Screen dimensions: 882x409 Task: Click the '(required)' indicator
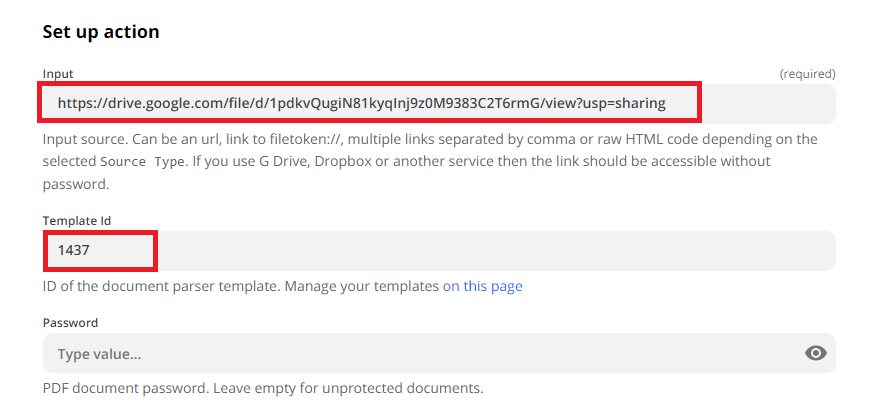[x=807, y=74]
